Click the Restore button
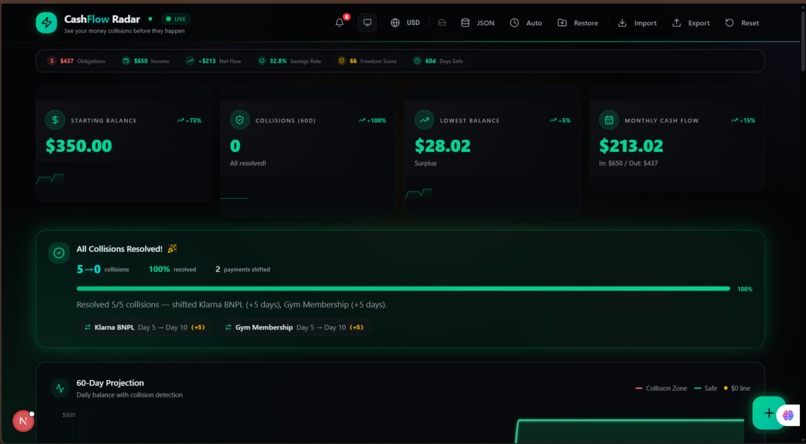Viewport: 806px width, 444px height. (x=578, y=23)
